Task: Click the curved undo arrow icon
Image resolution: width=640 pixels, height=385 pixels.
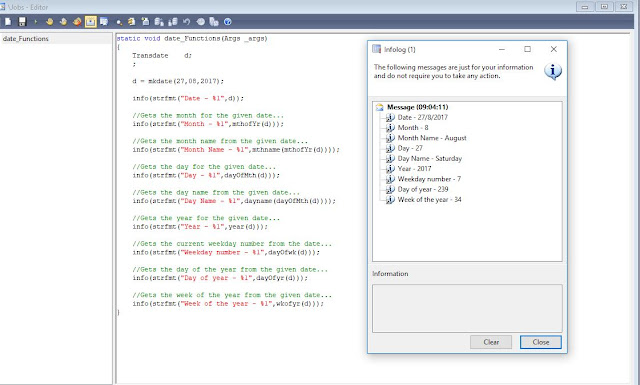Action: tap(187, 22)
